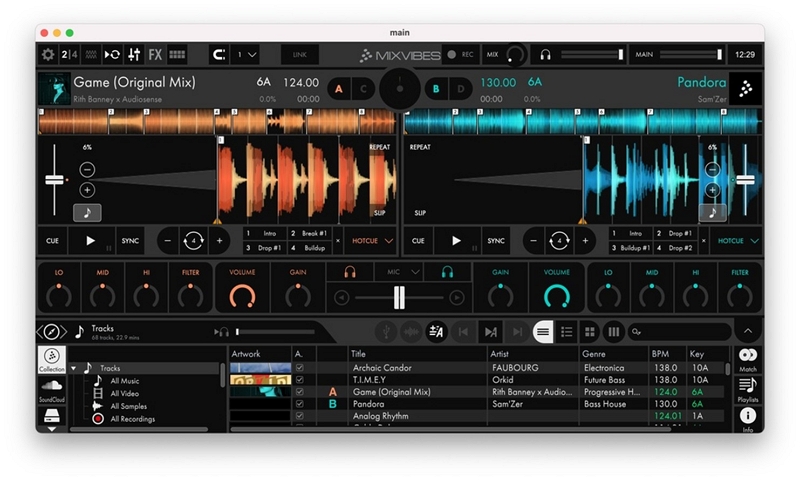The image size is (800, 480).
Task: Decrease deck A pitch with minus
Action: [87, 169]
